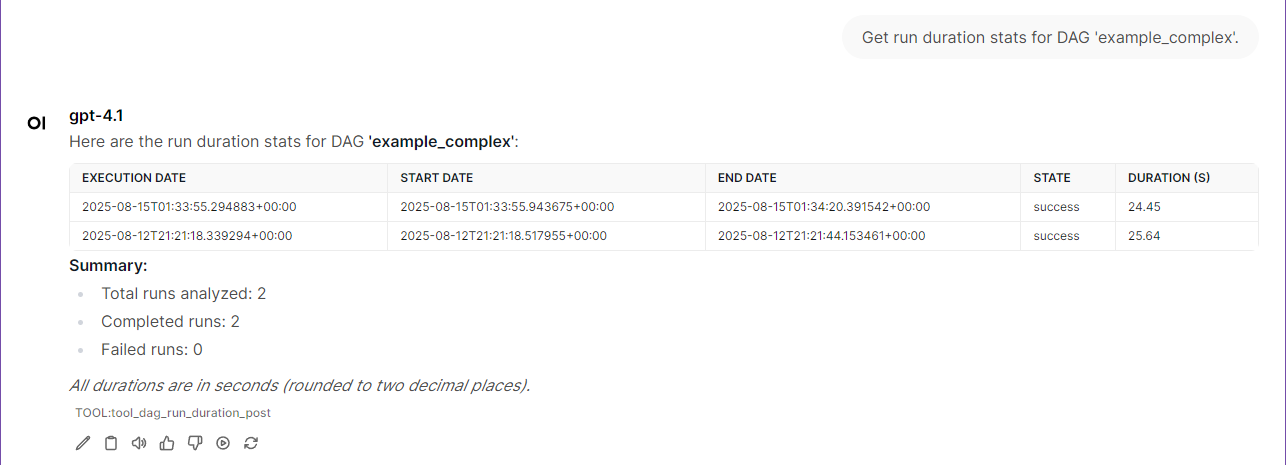This screenshot has width=1286, height=465.
Task: Copy the response with the clipboard icon
Action: tap(111, 443)
